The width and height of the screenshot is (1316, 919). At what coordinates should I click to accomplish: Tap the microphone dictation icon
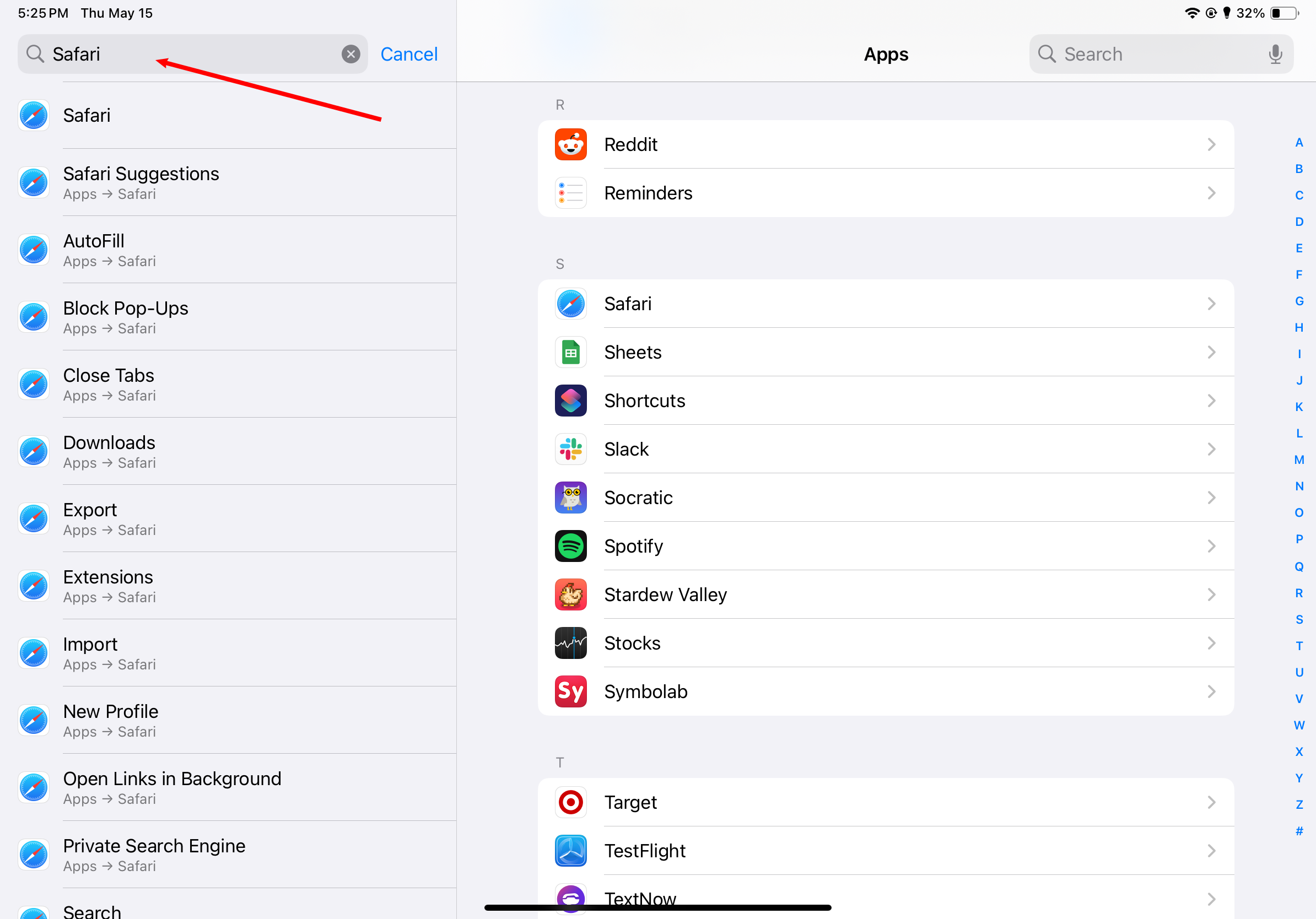[1275, 54]
